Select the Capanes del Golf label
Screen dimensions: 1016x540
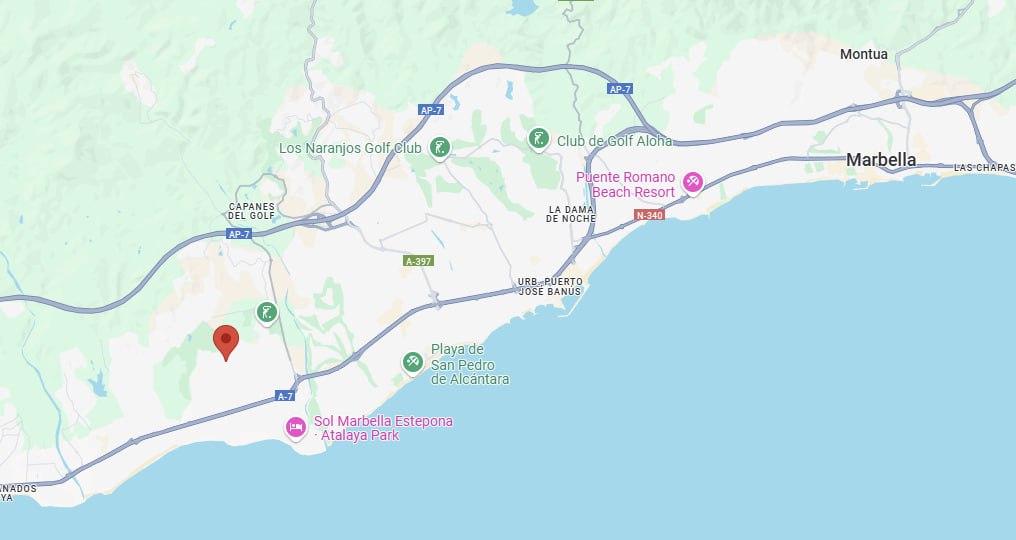click(251, 211)
